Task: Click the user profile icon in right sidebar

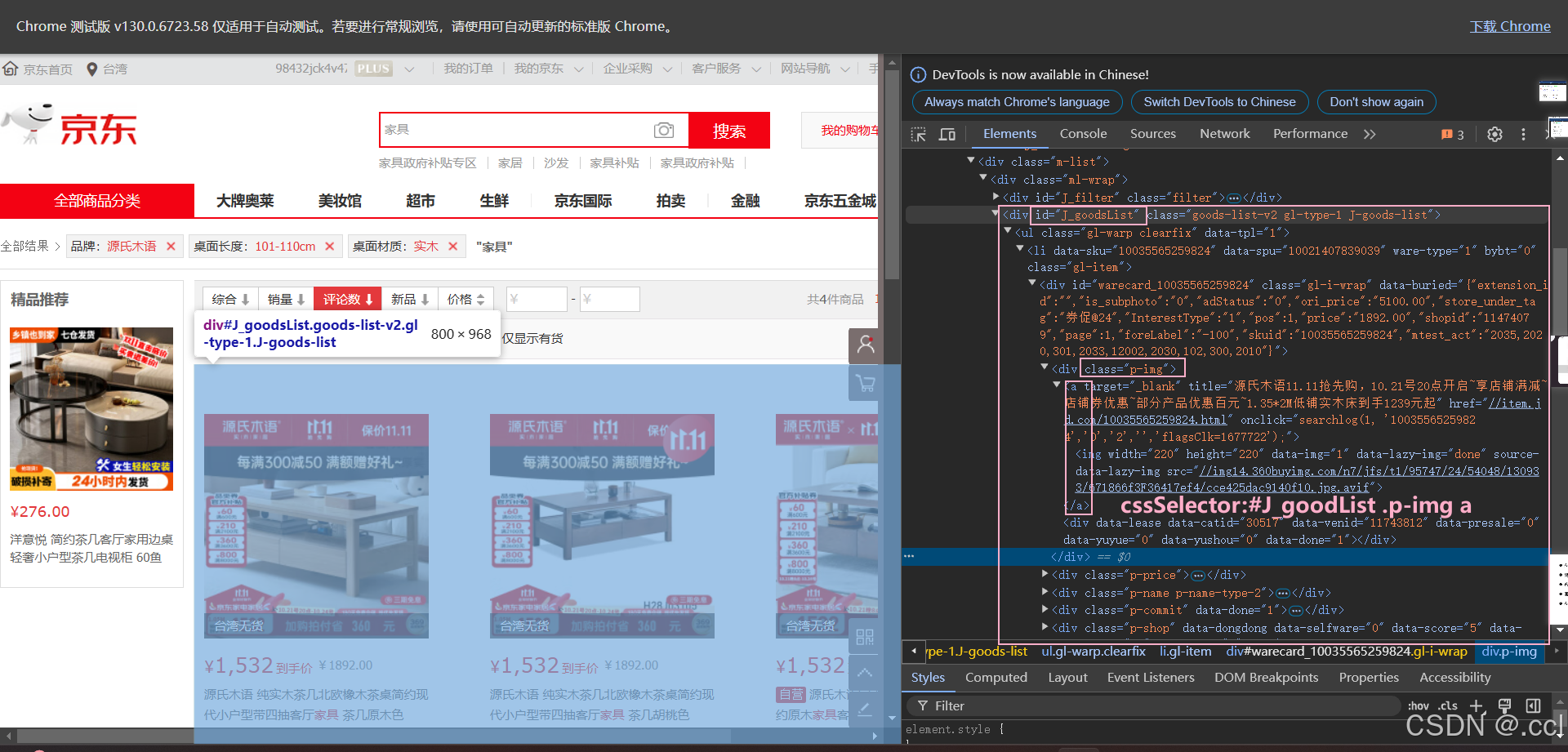Action: (x=866, y=345)
